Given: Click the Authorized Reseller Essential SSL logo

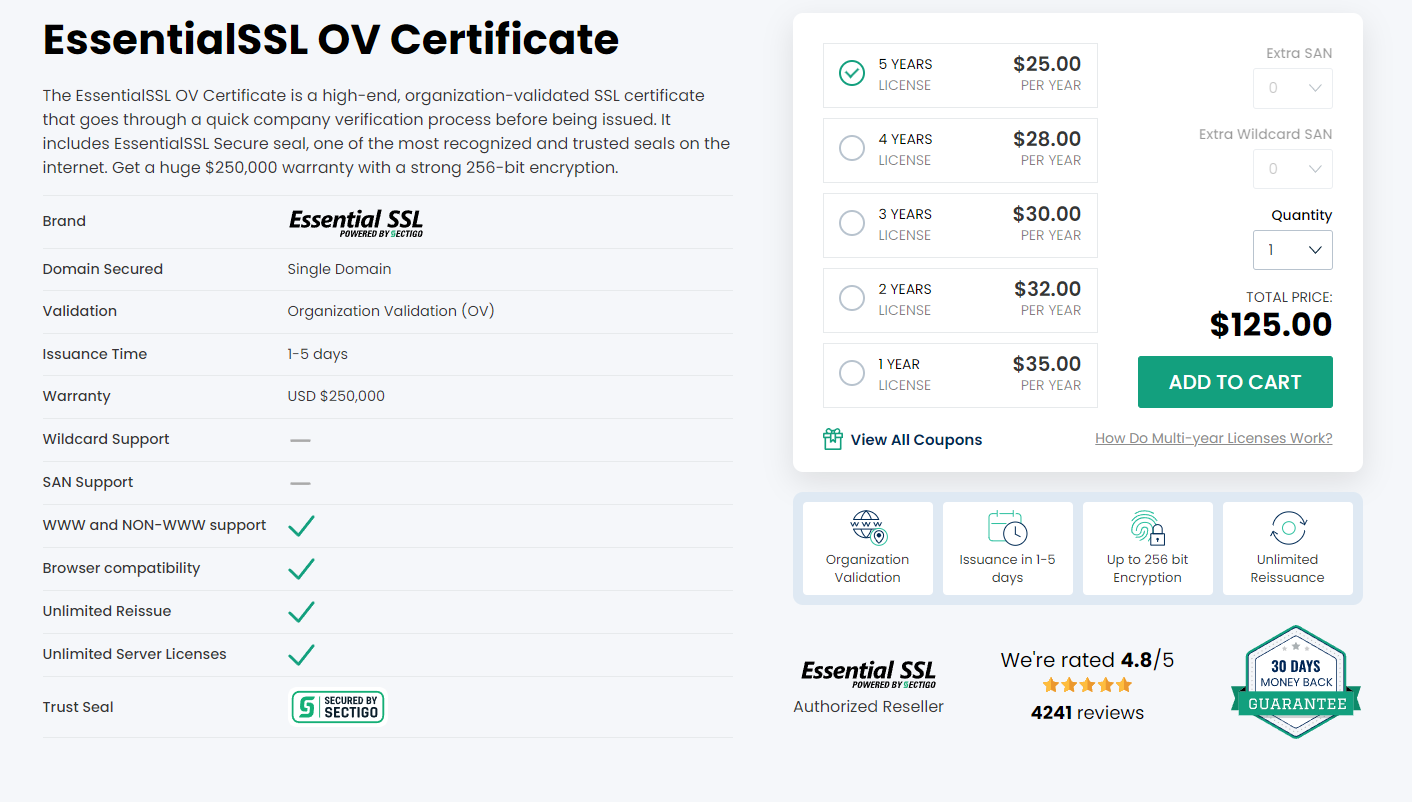Looking at the screenshot, I should point(868,674).
